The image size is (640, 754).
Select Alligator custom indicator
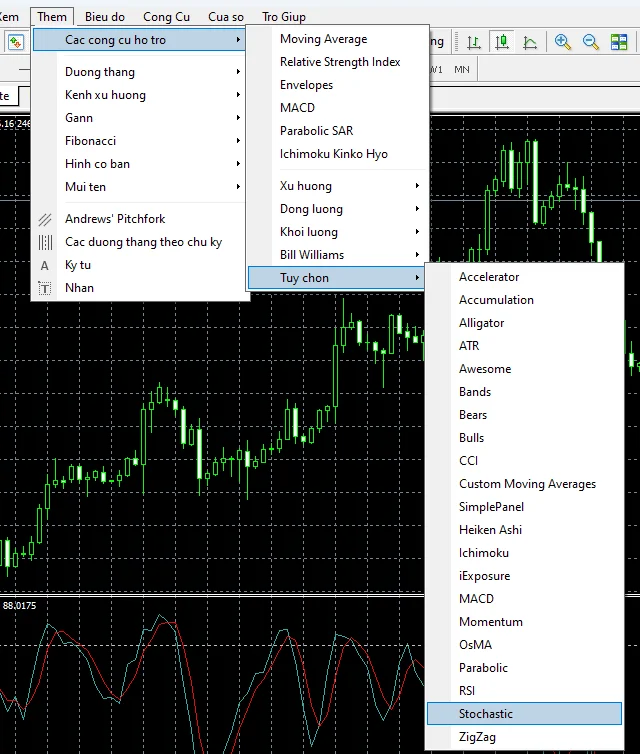point(524,323)
